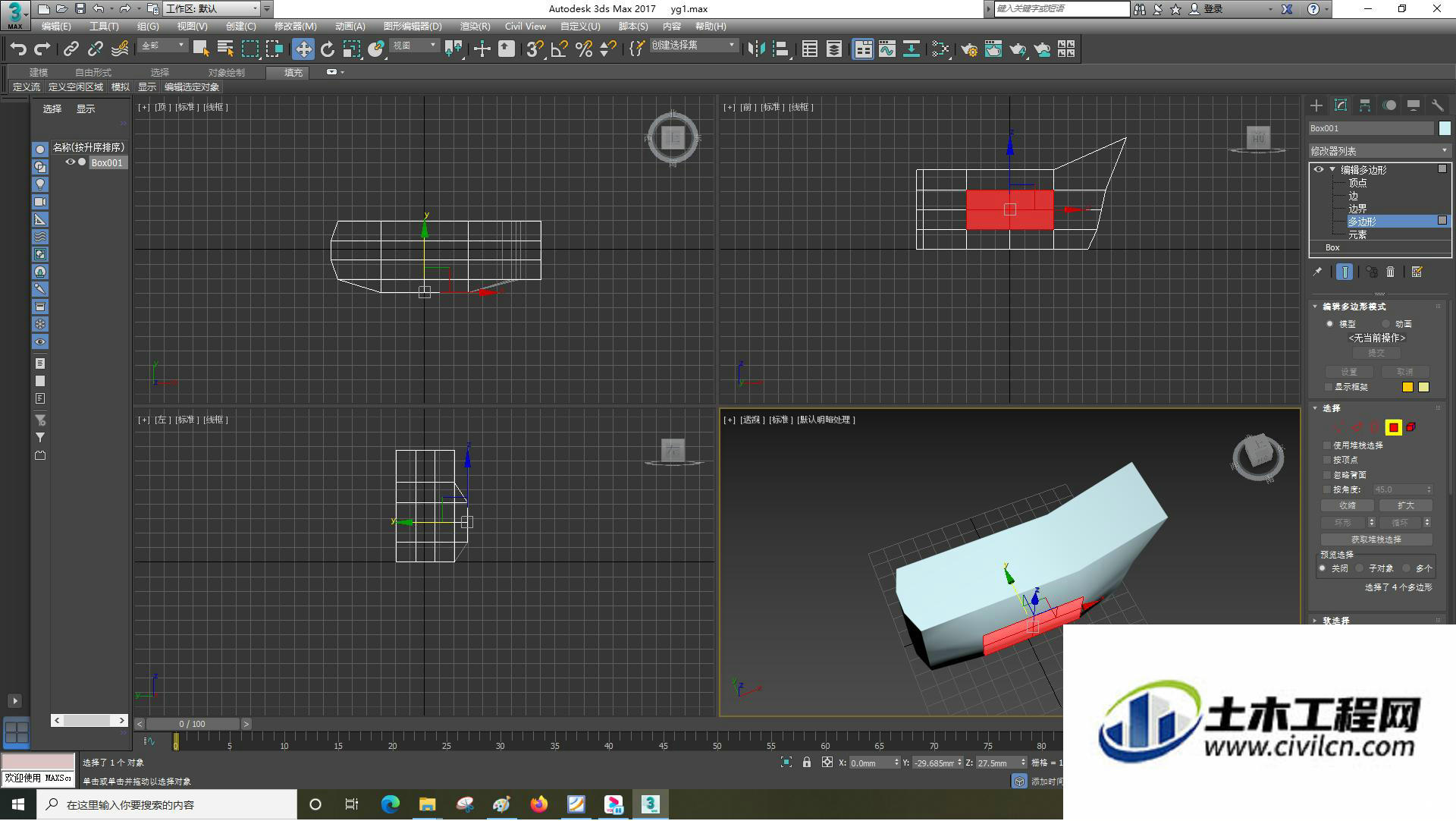Open the Material Editor icon
This screenshot has width=1456, height=821.
point(940,49)
